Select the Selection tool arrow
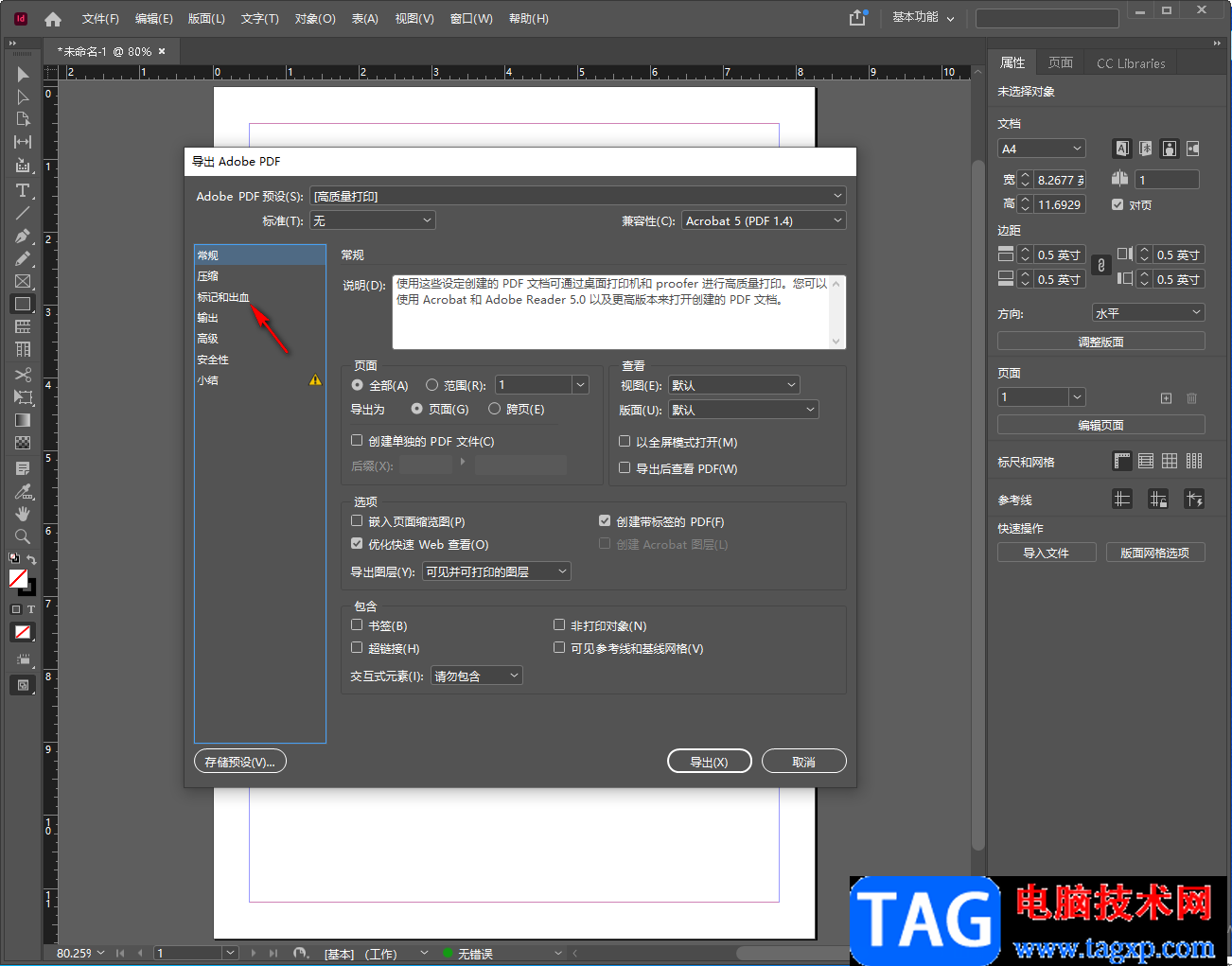Screen dimensions: 1232x966 23,74
